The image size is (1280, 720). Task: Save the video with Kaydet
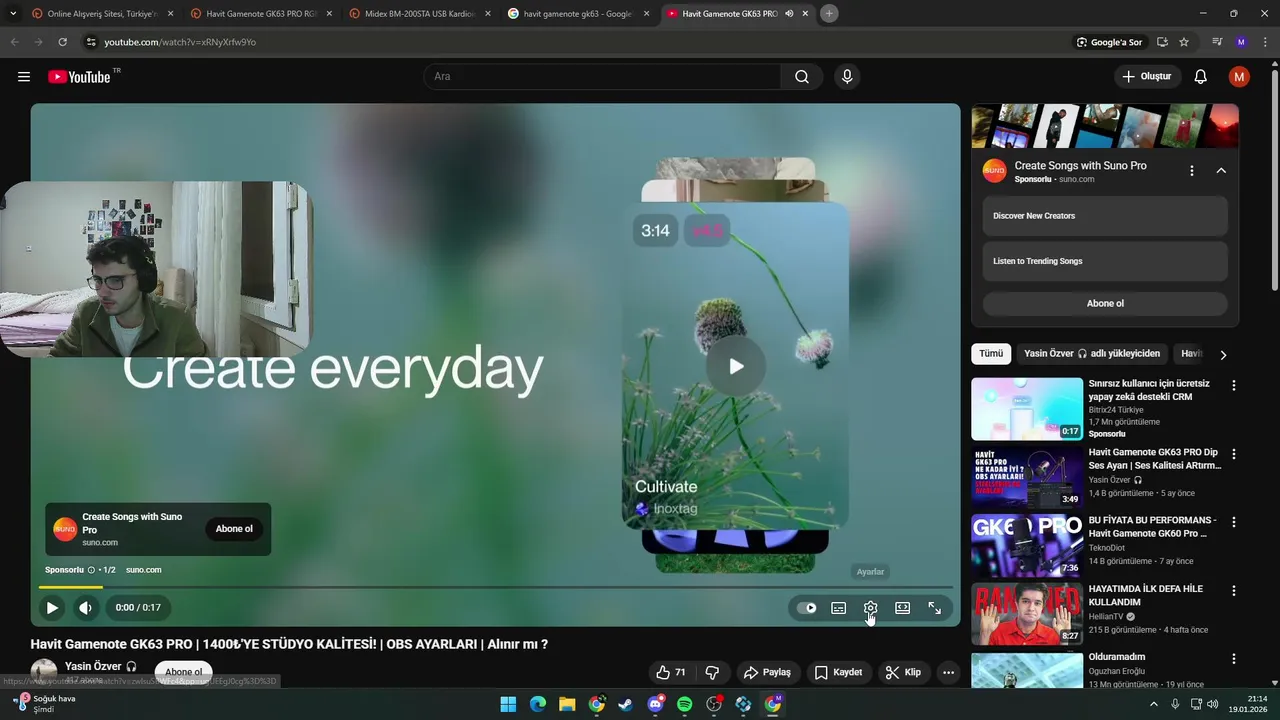[x=838, y=672]
